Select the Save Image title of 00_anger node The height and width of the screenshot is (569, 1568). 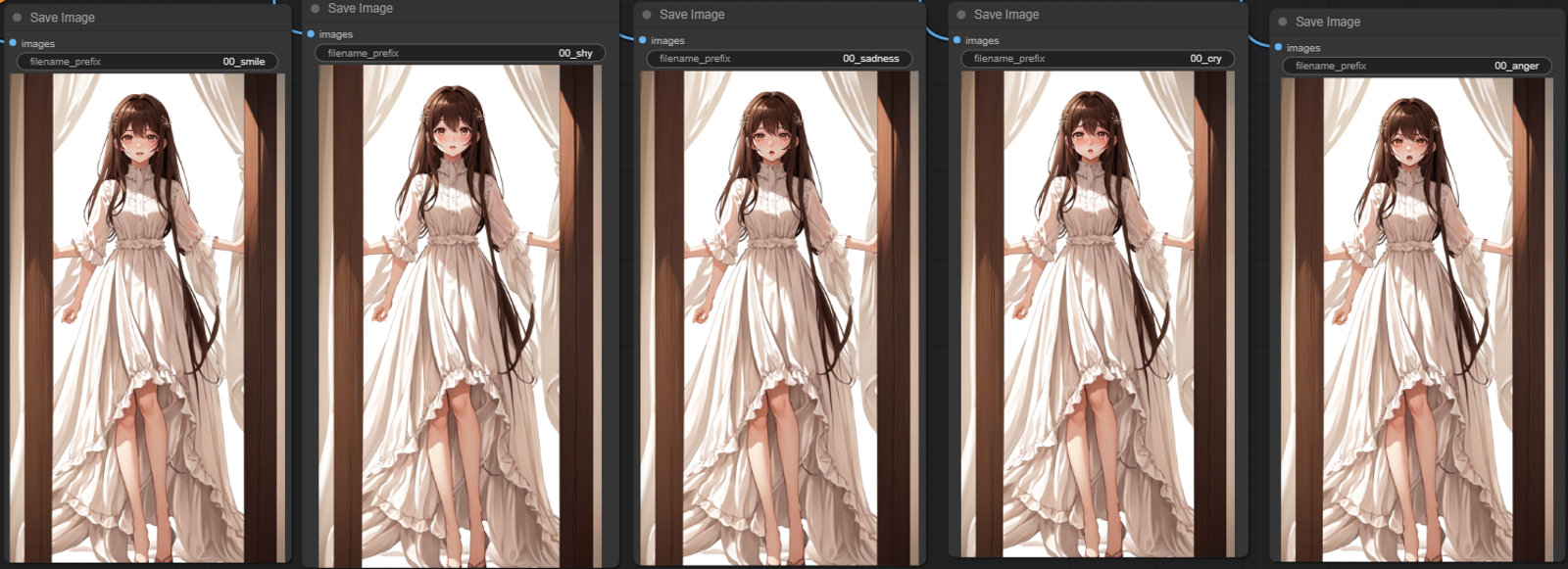pos(1328,22)
